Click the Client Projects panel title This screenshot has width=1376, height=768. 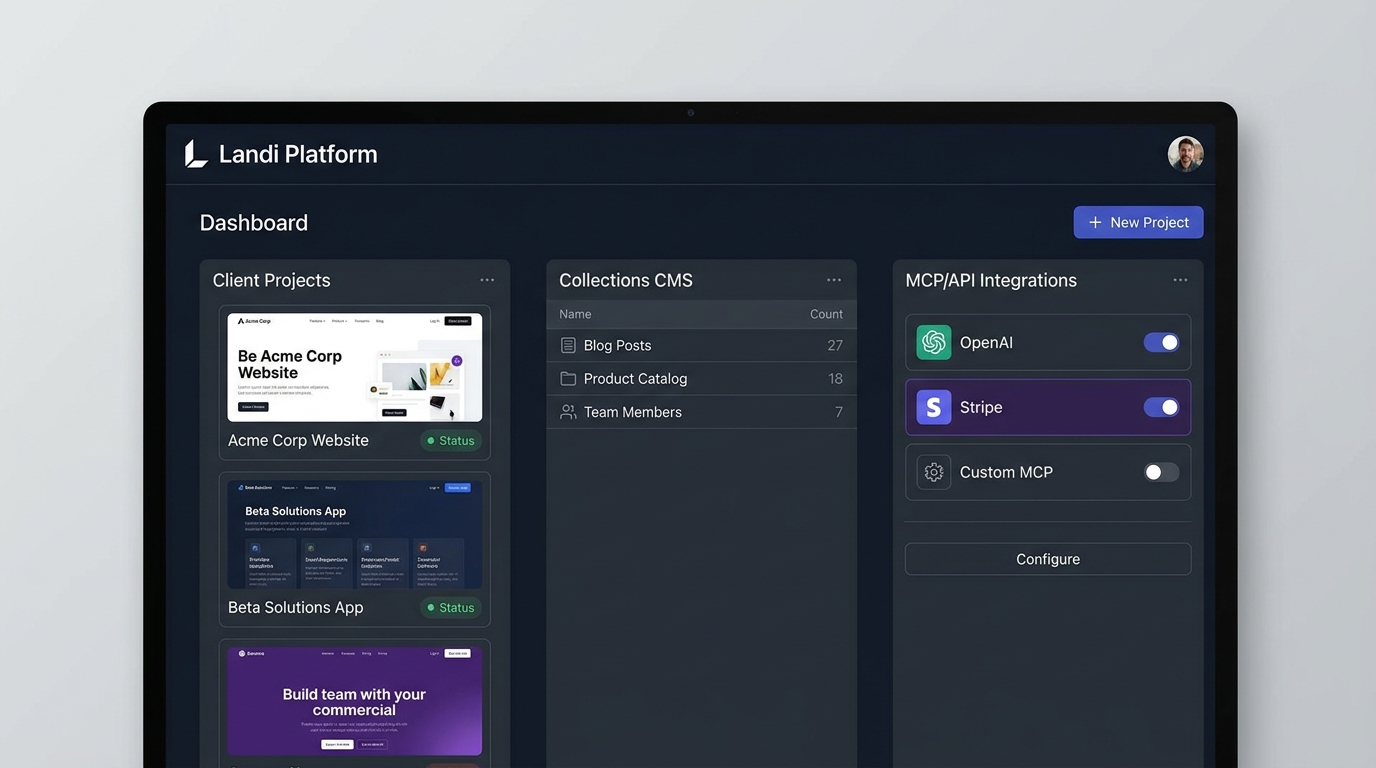271,280
